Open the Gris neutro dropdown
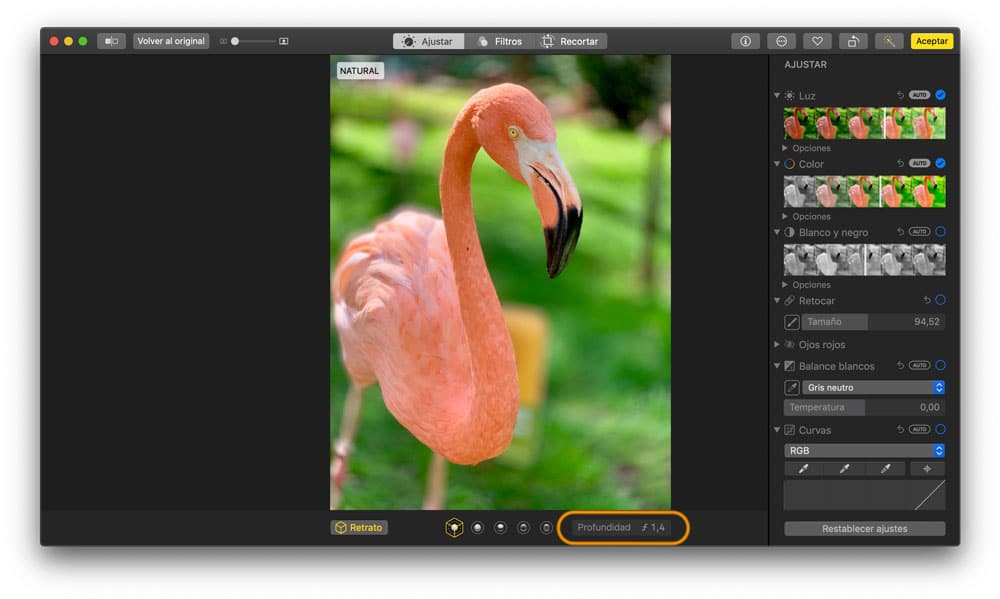Screen dimensions: 1000x599 pyautogui.click(x=873, y=387)
